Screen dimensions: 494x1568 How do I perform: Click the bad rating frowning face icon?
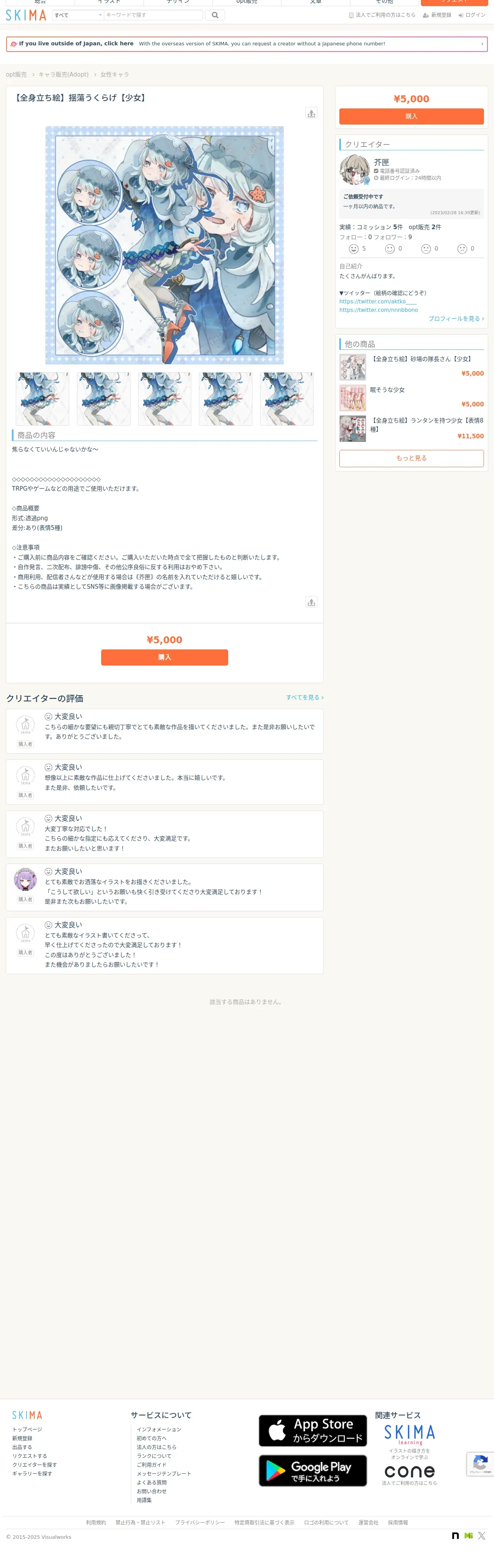(x=462, y=249)
